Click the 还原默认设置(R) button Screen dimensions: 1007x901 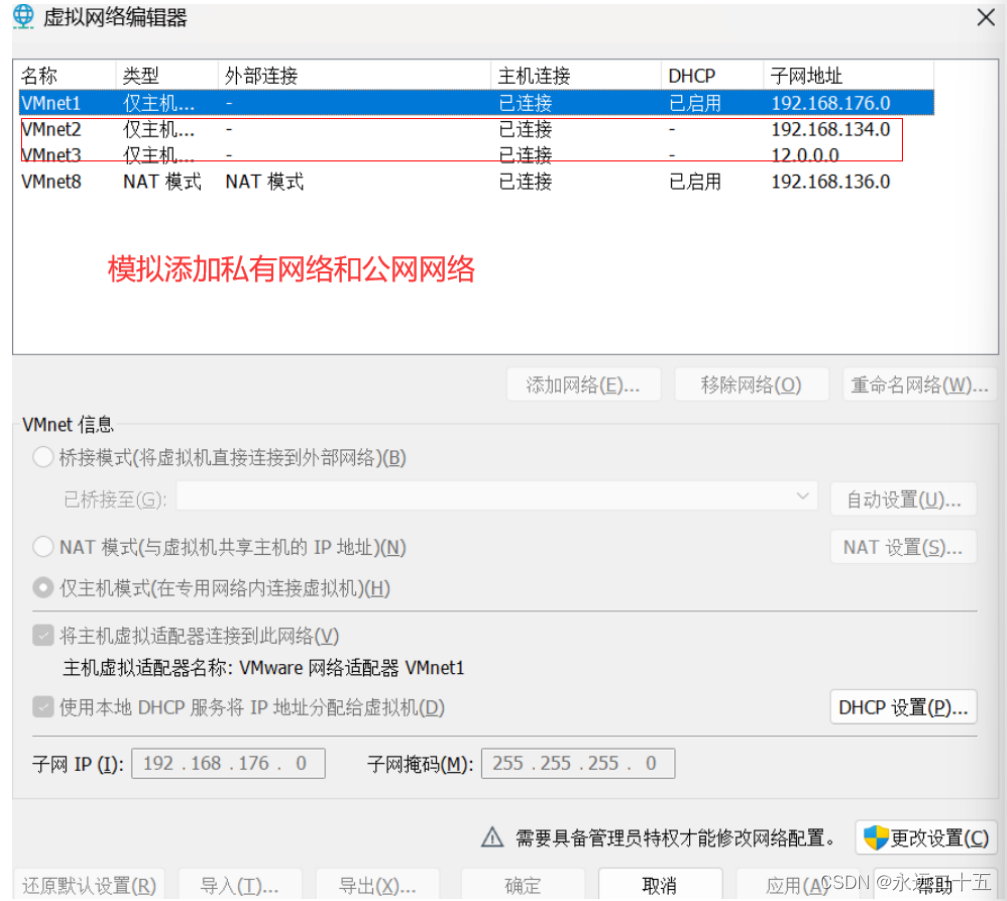pos(88,885)
